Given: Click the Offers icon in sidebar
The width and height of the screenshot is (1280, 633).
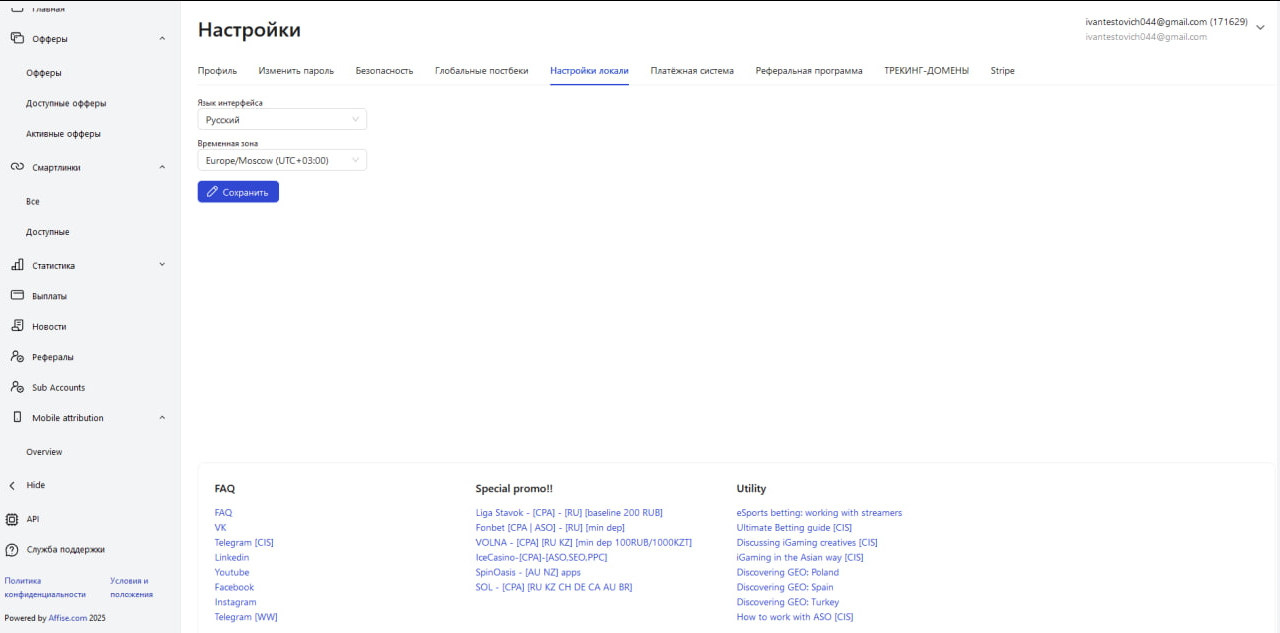Looking at the screenshot, I should pyautogui.click(x=16, y=39).
